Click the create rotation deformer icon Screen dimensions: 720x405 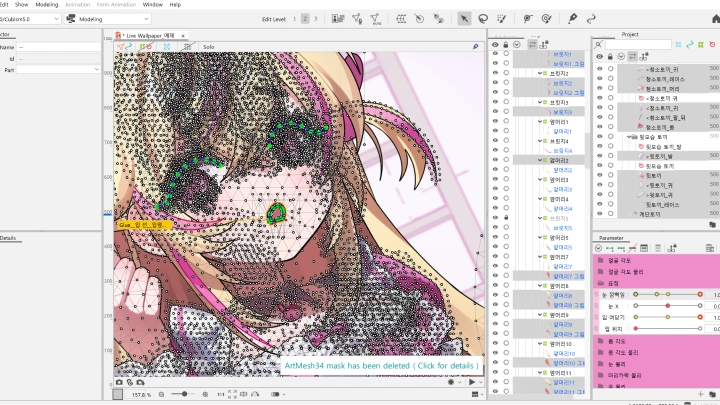click(419, 19)
